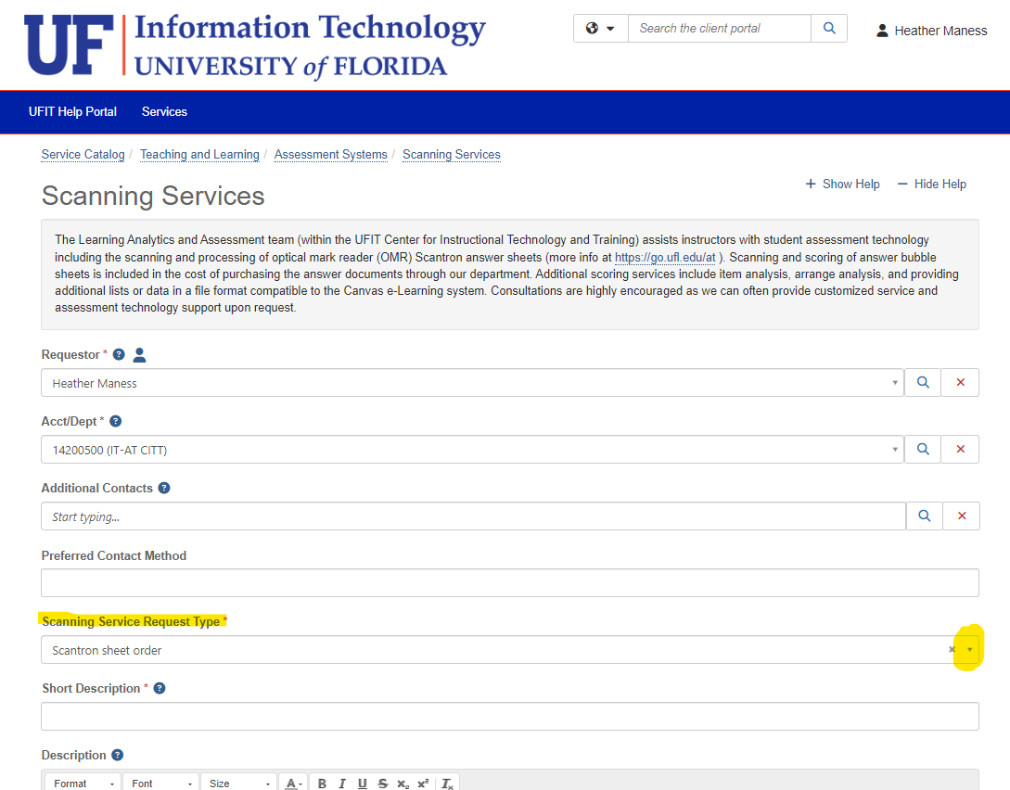Toggle italic formatting in editor toolbar
This screenshot has width=1010, height=790.
(342, 784)
